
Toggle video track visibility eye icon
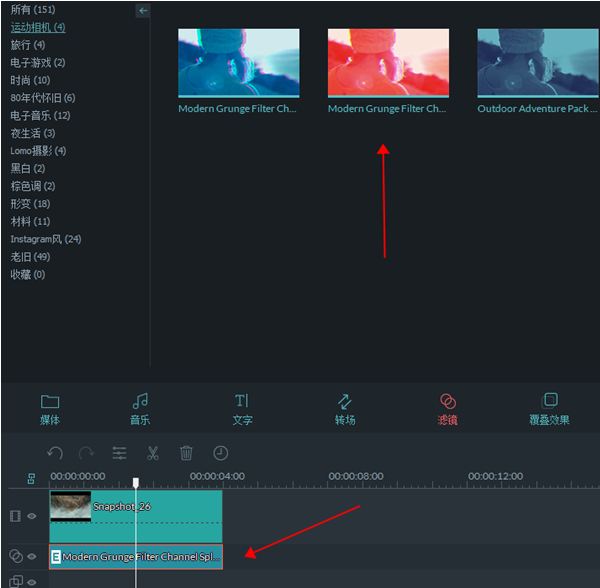[32, 516]
